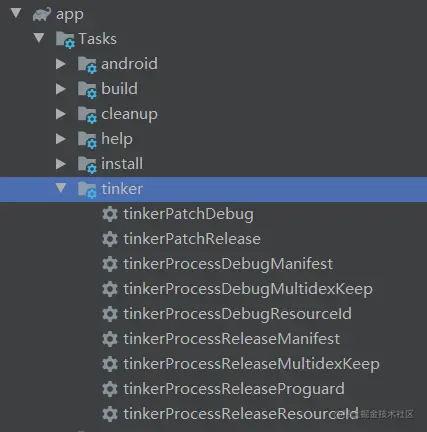
Task: Select the tinkerProcessDebugResourceId task
Action: [237, 314]
